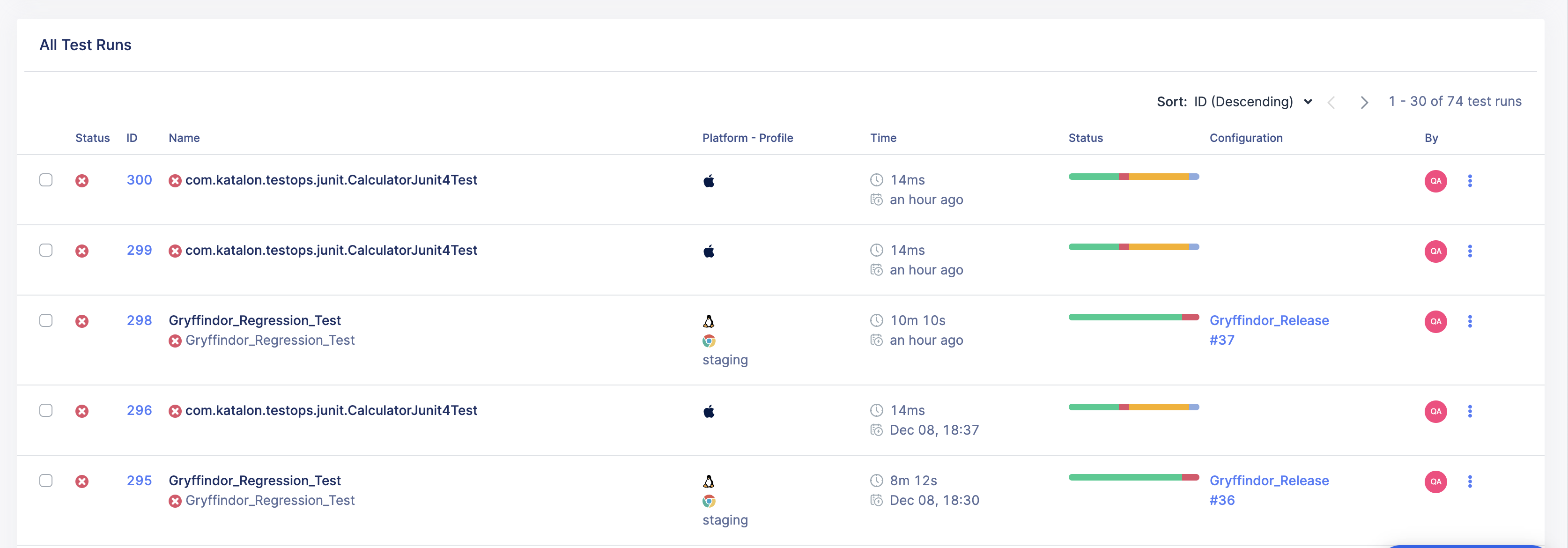The image size is (1568, 548).
Task: Open kebab menu for test run 300
Action: coord(1469,181)
